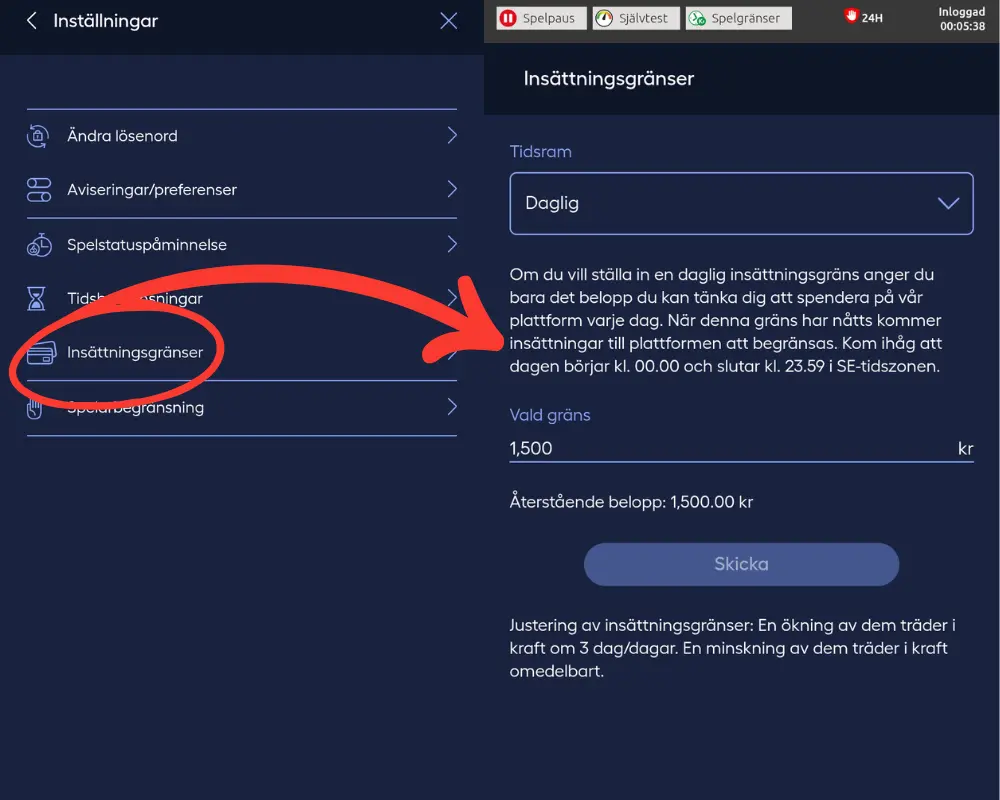Open the Tidsram dropdown showing Daglig
The image size is (1000, 800).
(742, 203)
